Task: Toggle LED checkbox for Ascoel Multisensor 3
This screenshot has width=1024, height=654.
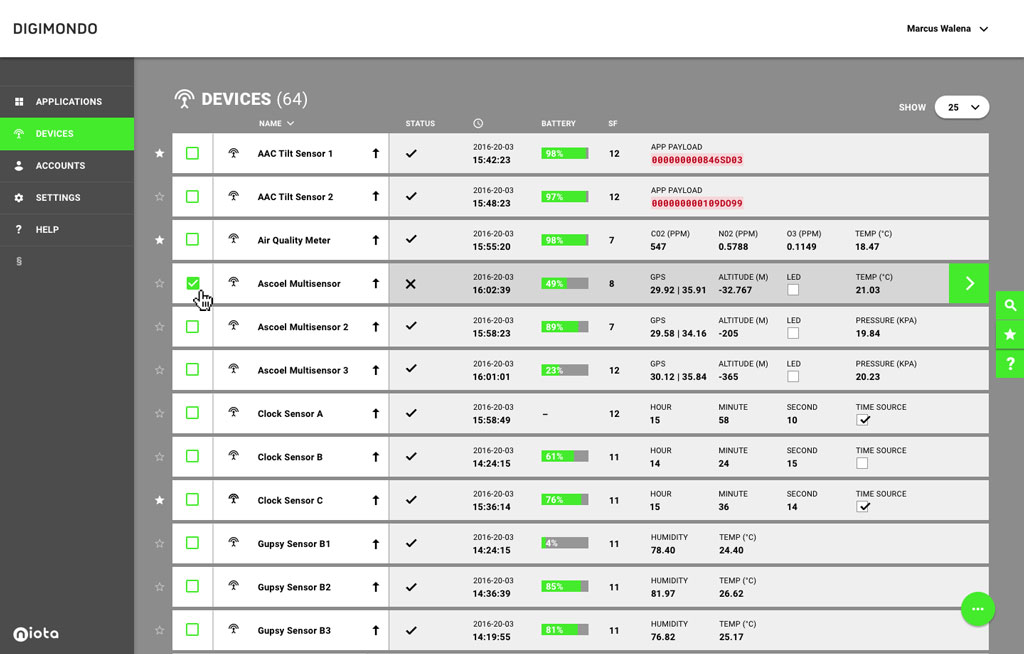Action: (793, 376)
